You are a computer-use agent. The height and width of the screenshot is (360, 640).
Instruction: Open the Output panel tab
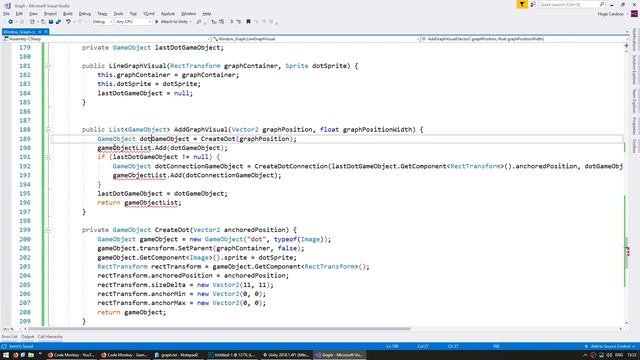[28, 337]
